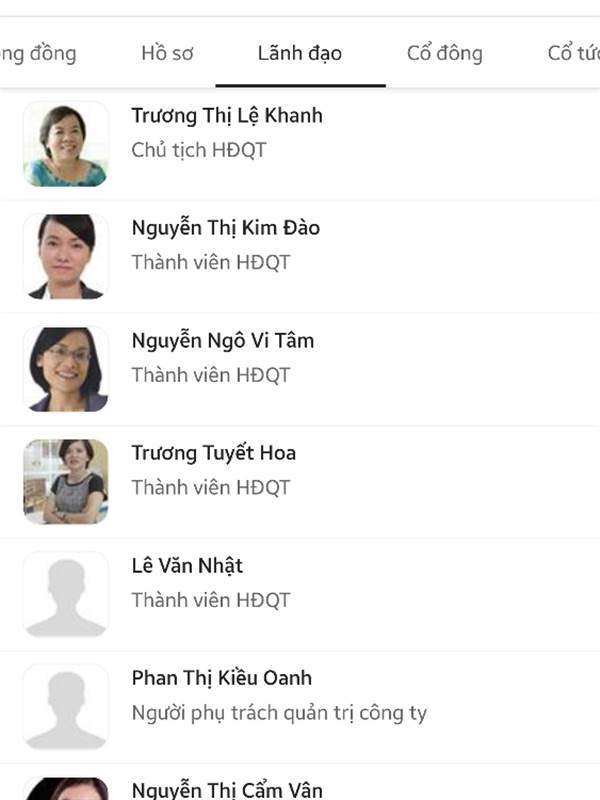
Task: Open Trương Thị Lệ Khanh's profile photo
Action: [66, 144]
